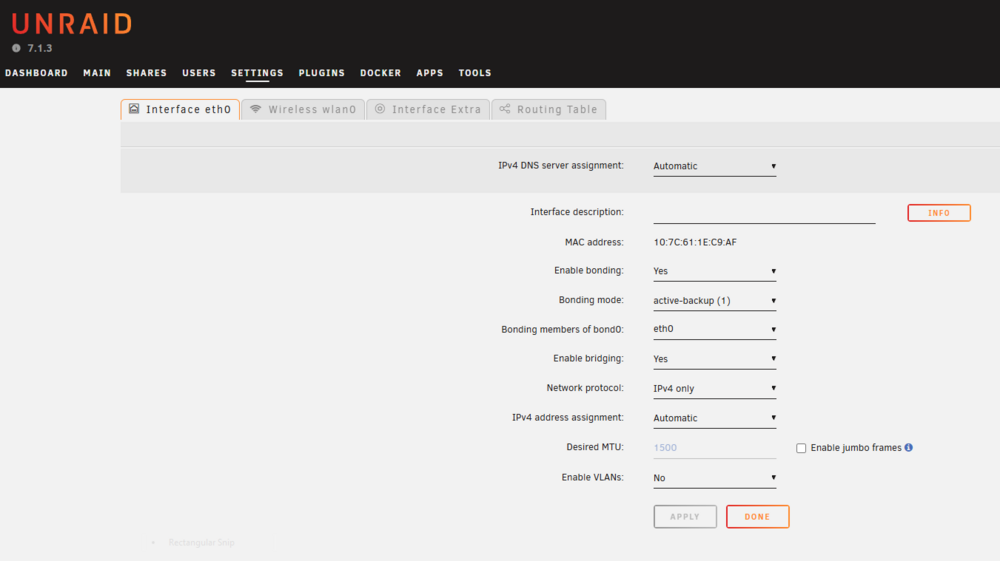The image size is (1000, 561).
Task: Click the Interface Extra tab icon
Action: click(380, 108)
